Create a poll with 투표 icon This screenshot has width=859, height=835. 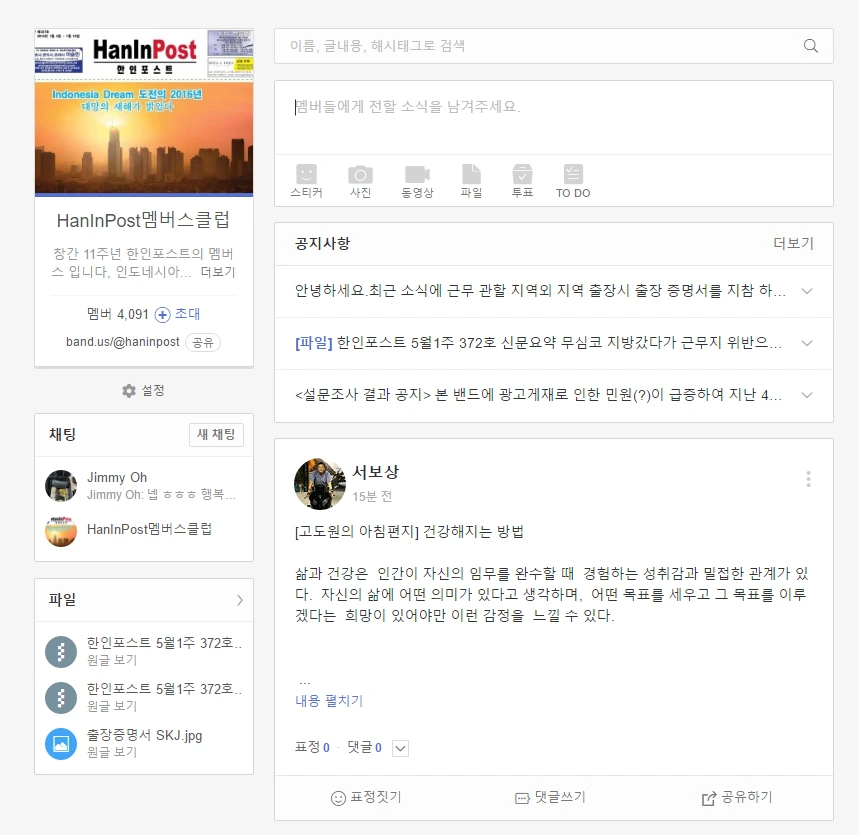[522, 181]
